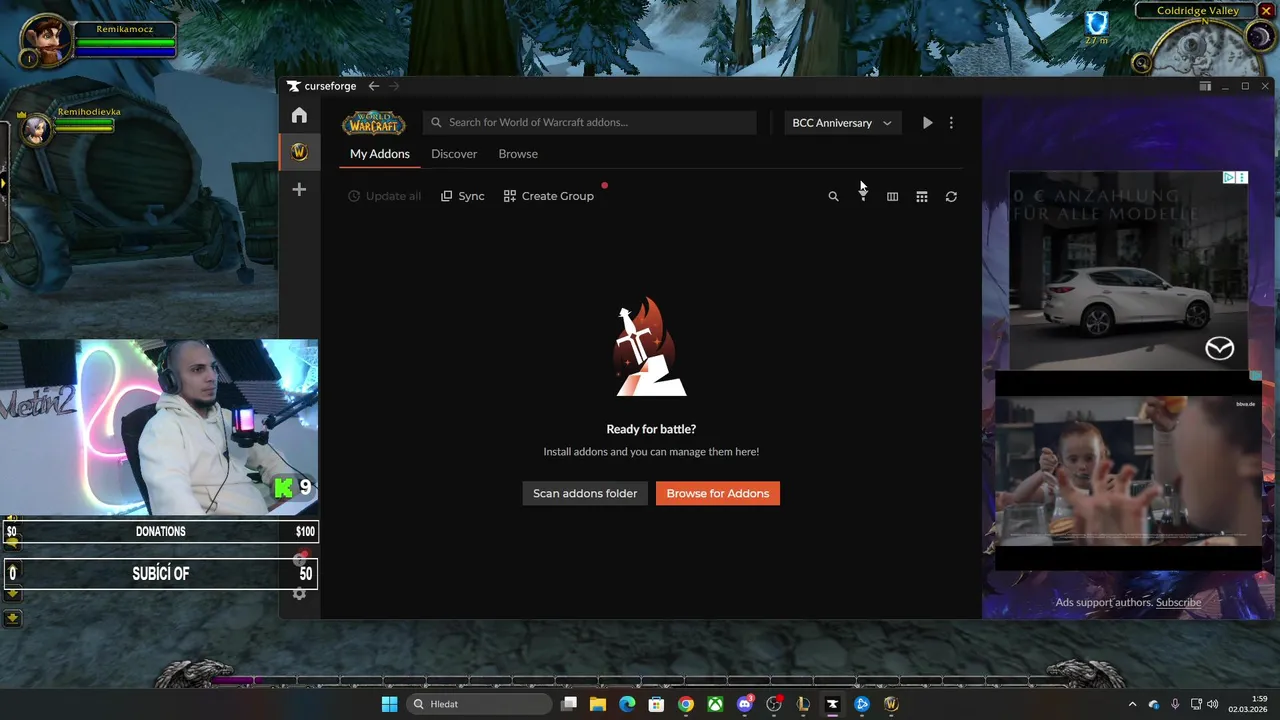Click the network icon in system tray
Viewport: 1280px width, 720px height.
tap(1196, 704)
